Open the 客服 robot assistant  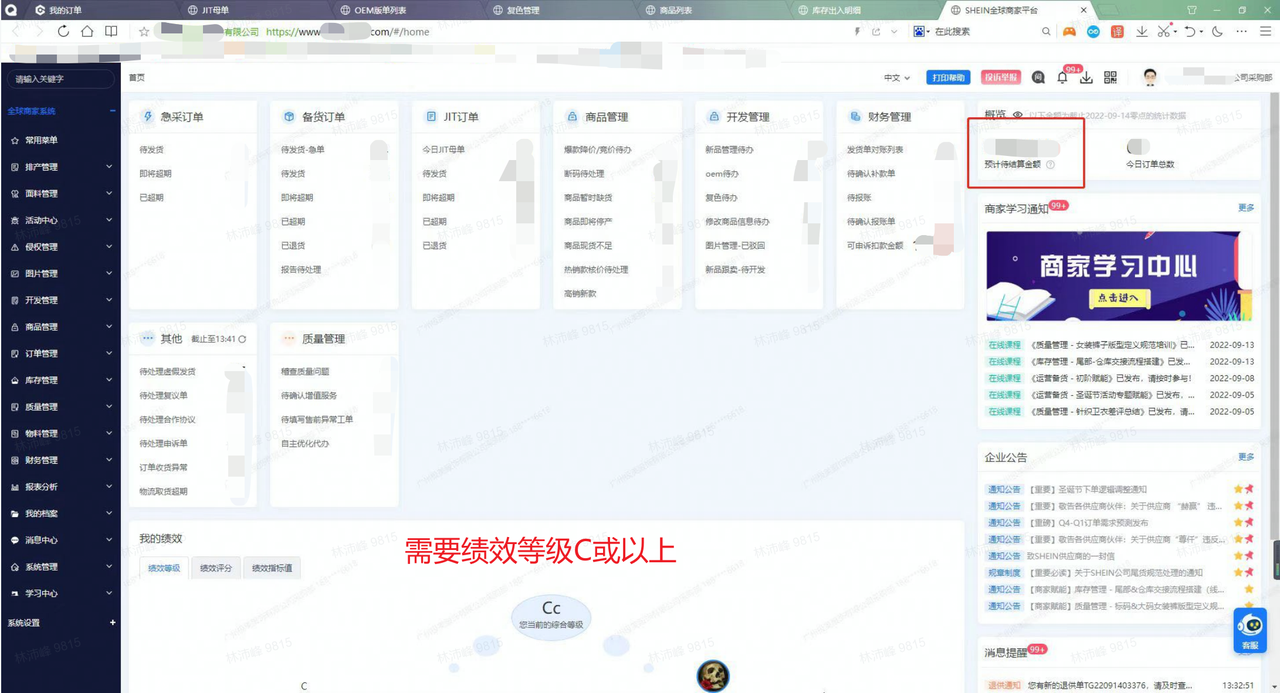coord(1250,628)
